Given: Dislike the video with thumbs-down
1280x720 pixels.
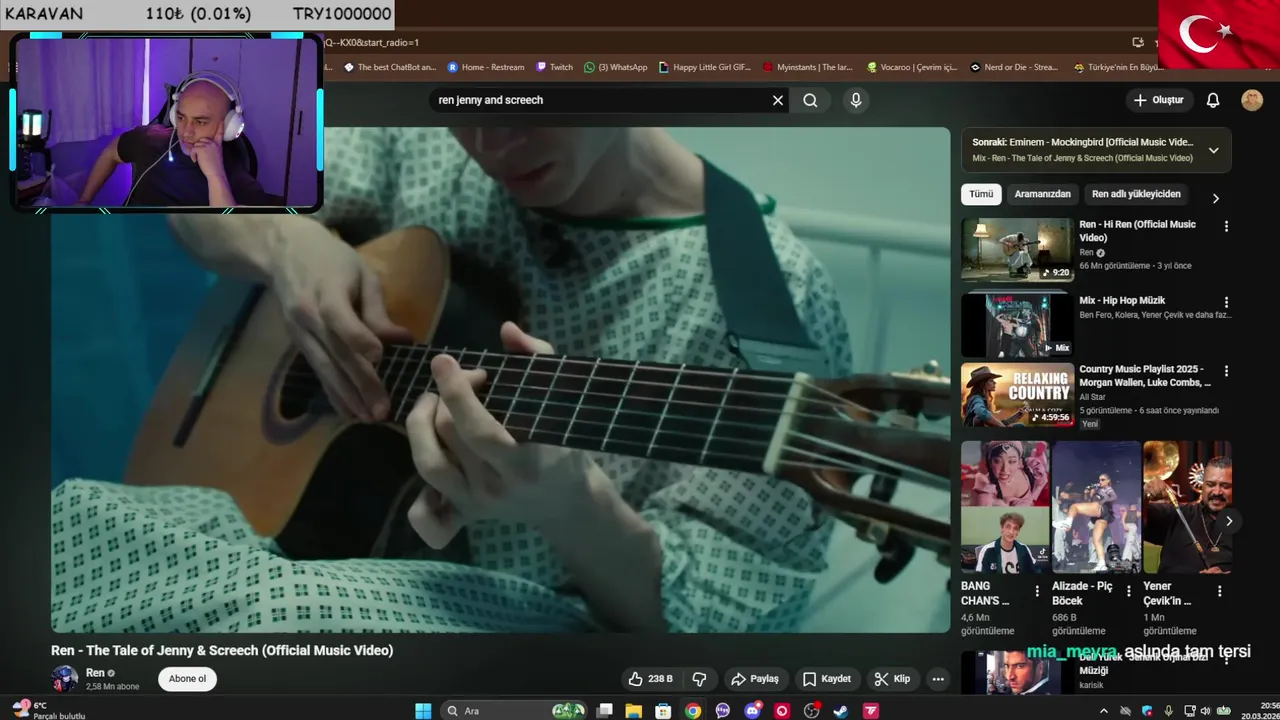Looking at the screenshot, I should coord(699,679).
